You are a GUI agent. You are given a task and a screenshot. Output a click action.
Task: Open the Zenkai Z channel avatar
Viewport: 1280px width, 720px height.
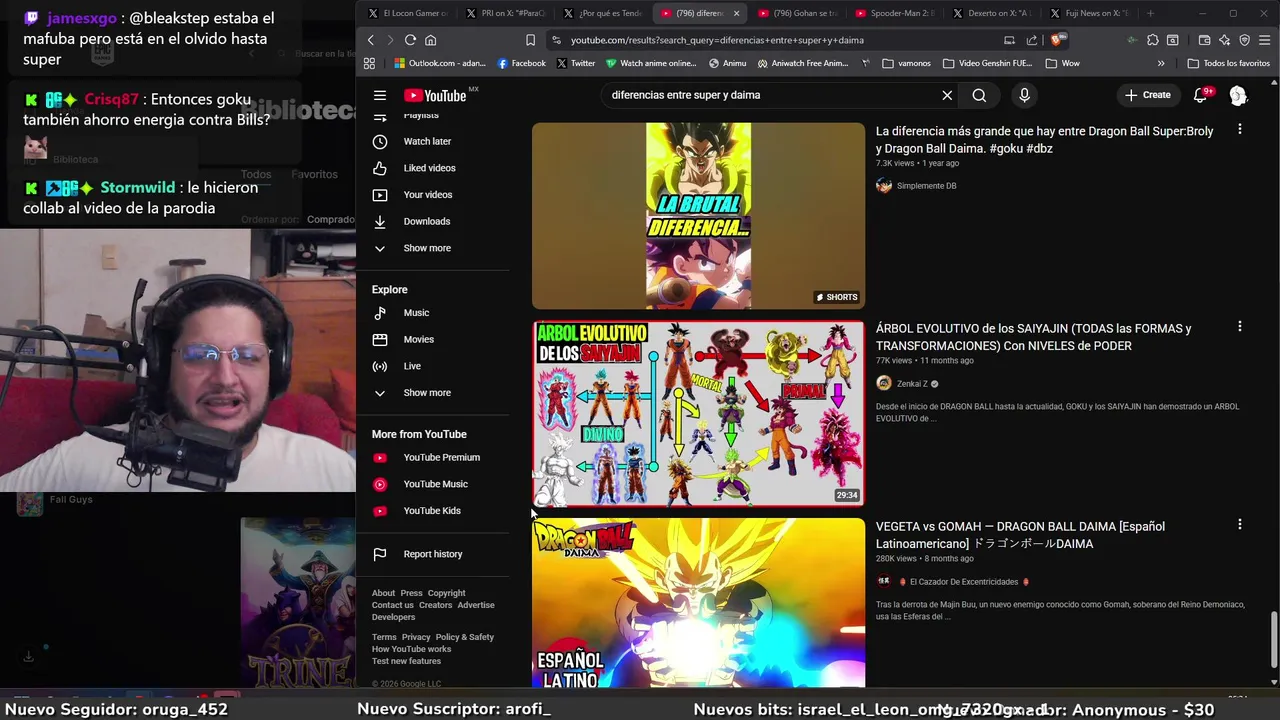click(x=884, y=383)
